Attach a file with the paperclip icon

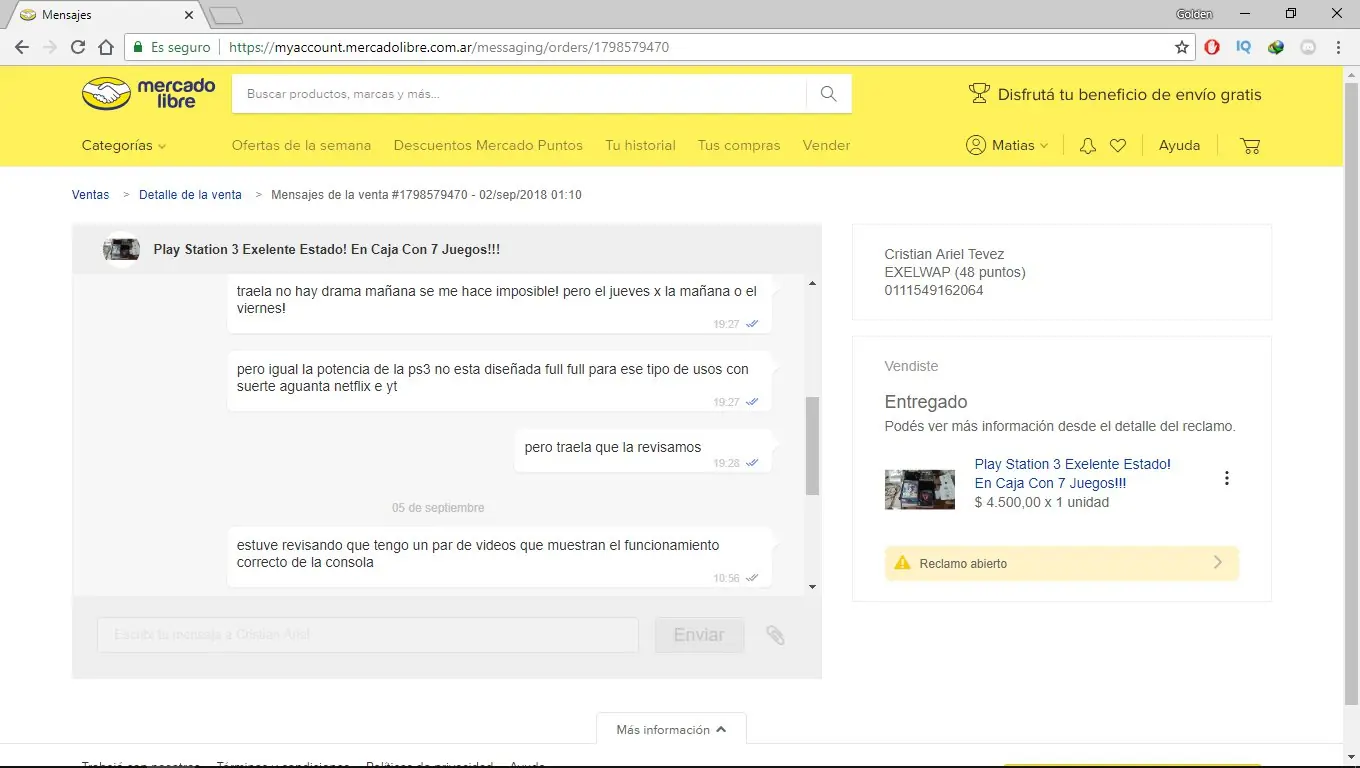coord(775,635)
